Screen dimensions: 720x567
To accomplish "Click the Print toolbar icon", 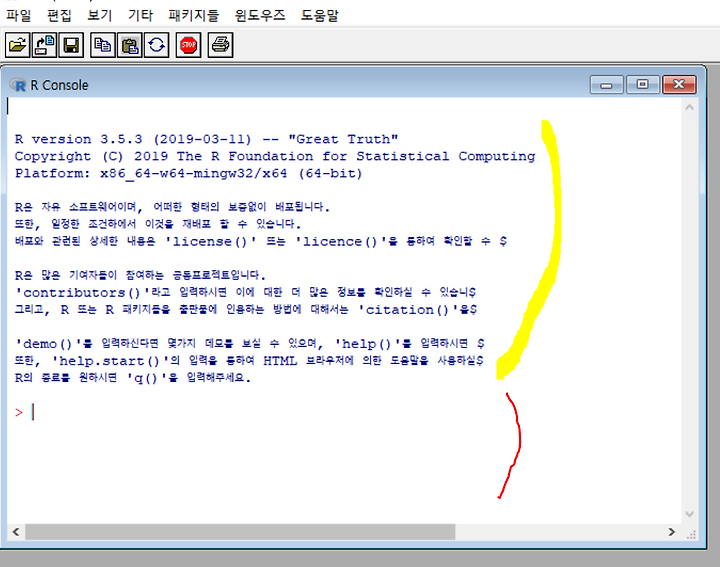I will point(220,45).
